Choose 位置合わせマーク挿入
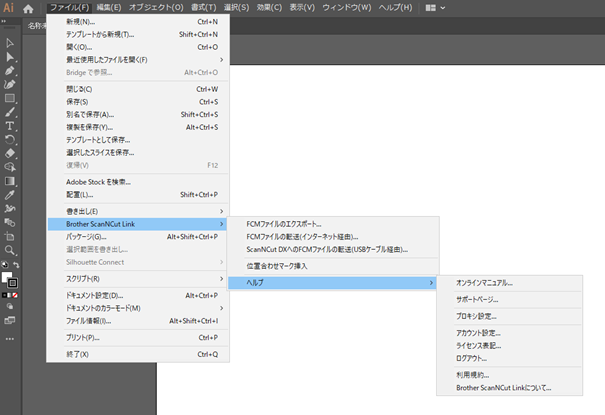 click(332, 266)
